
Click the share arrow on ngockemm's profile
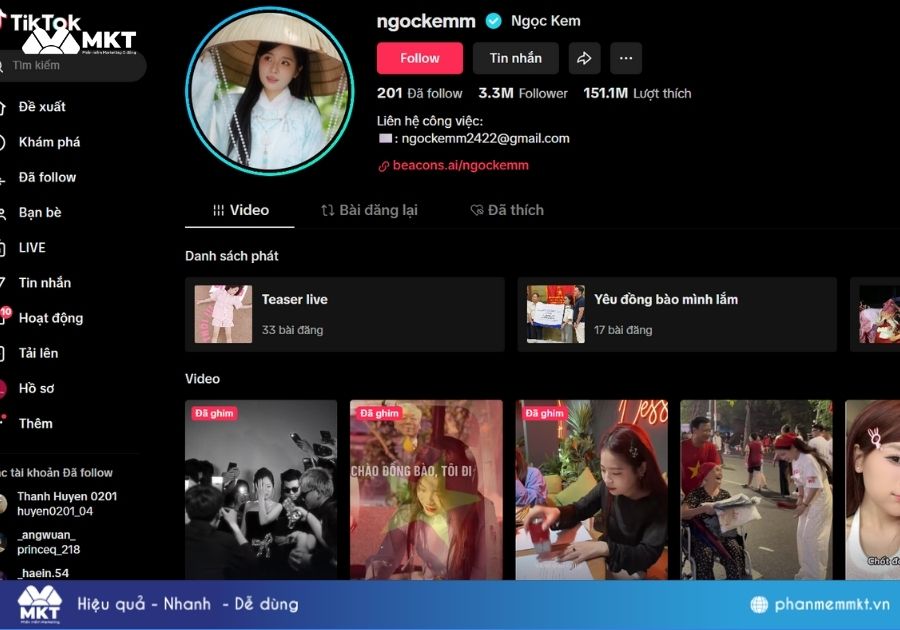[585, 58]
